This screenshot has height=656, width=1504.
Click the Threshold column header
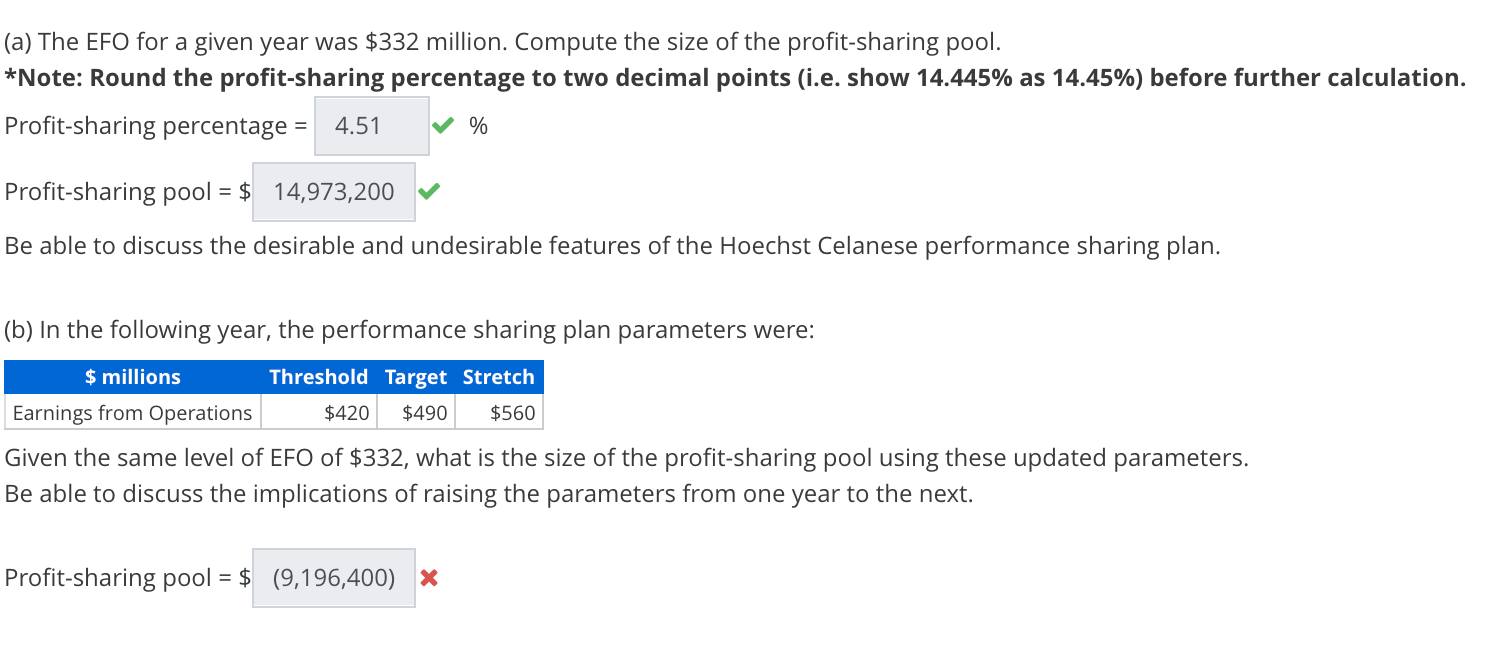319,377
